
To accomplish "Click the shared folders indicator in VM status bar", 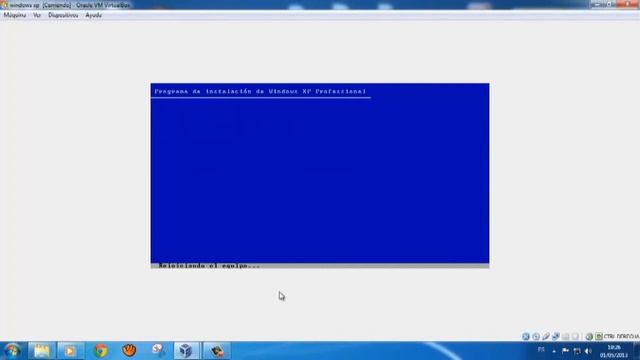I will 565,336.
